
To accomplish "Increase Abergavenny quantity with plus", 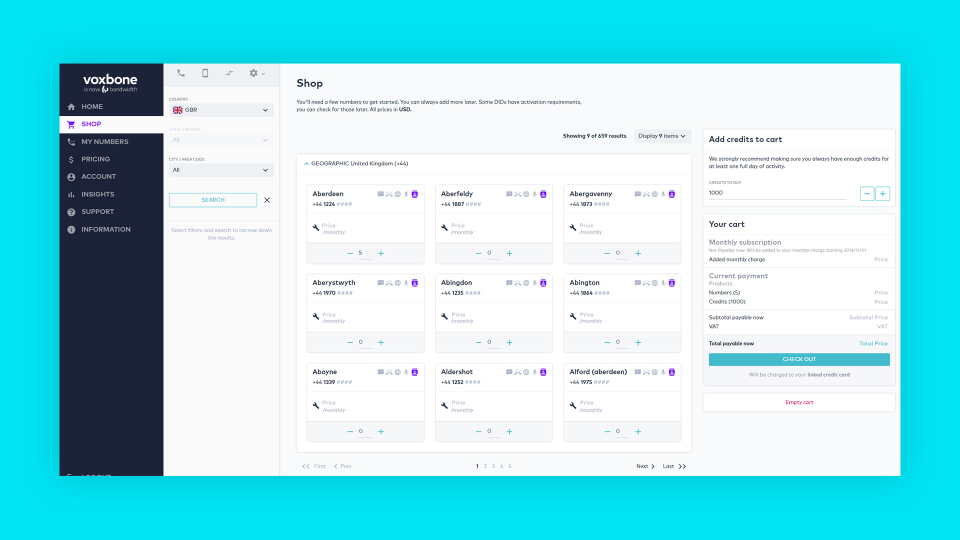I will tap(638, 253).
